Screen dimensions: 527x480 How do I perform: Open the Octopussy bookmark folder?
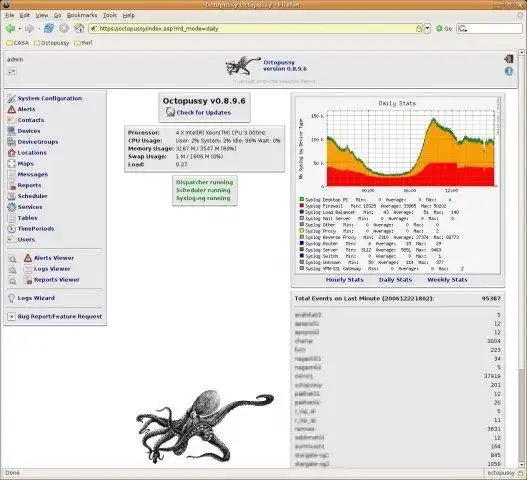(52, 43)
